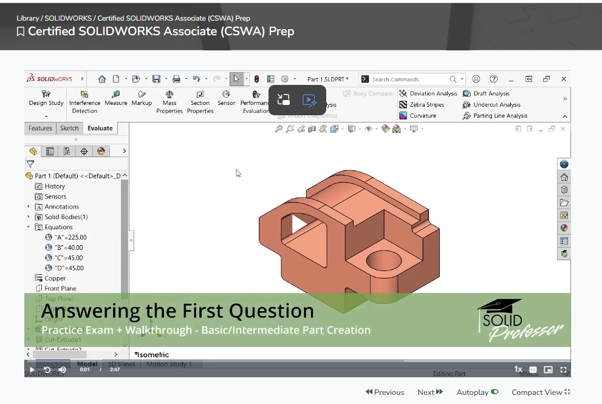This screenshot has height=404, width=602.
Task: Open the DisplayManager color ball tab
Action: tap(101, 151)
